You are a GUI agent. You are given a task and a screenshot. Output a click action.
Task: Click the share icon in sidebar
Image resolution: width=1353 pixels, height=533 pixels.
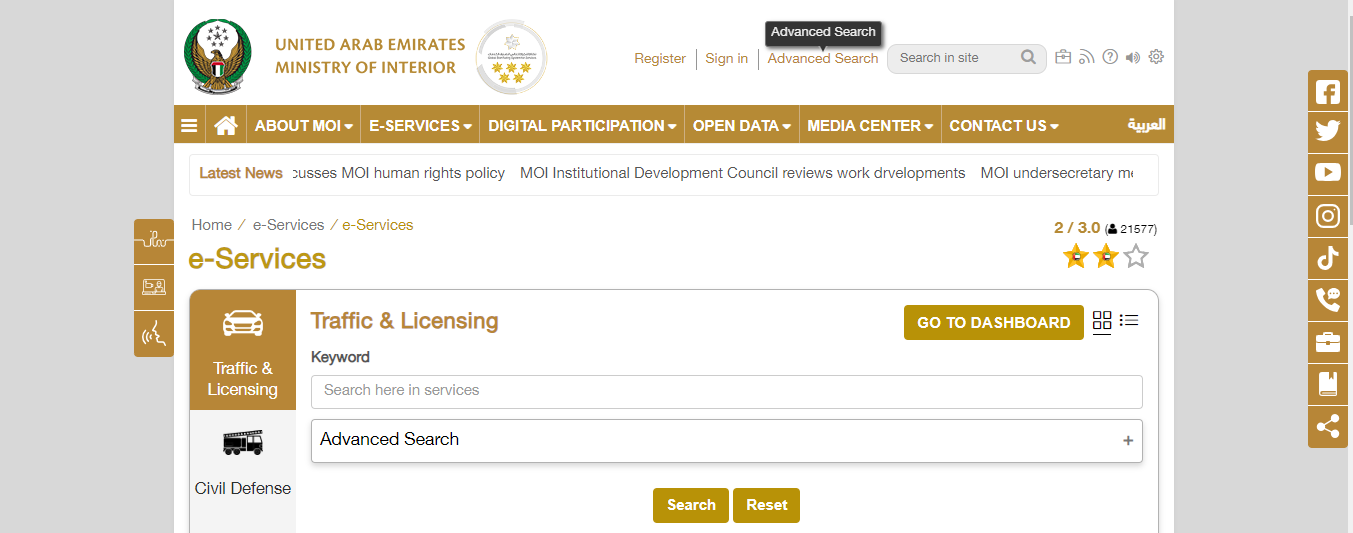pos(1327,427)
